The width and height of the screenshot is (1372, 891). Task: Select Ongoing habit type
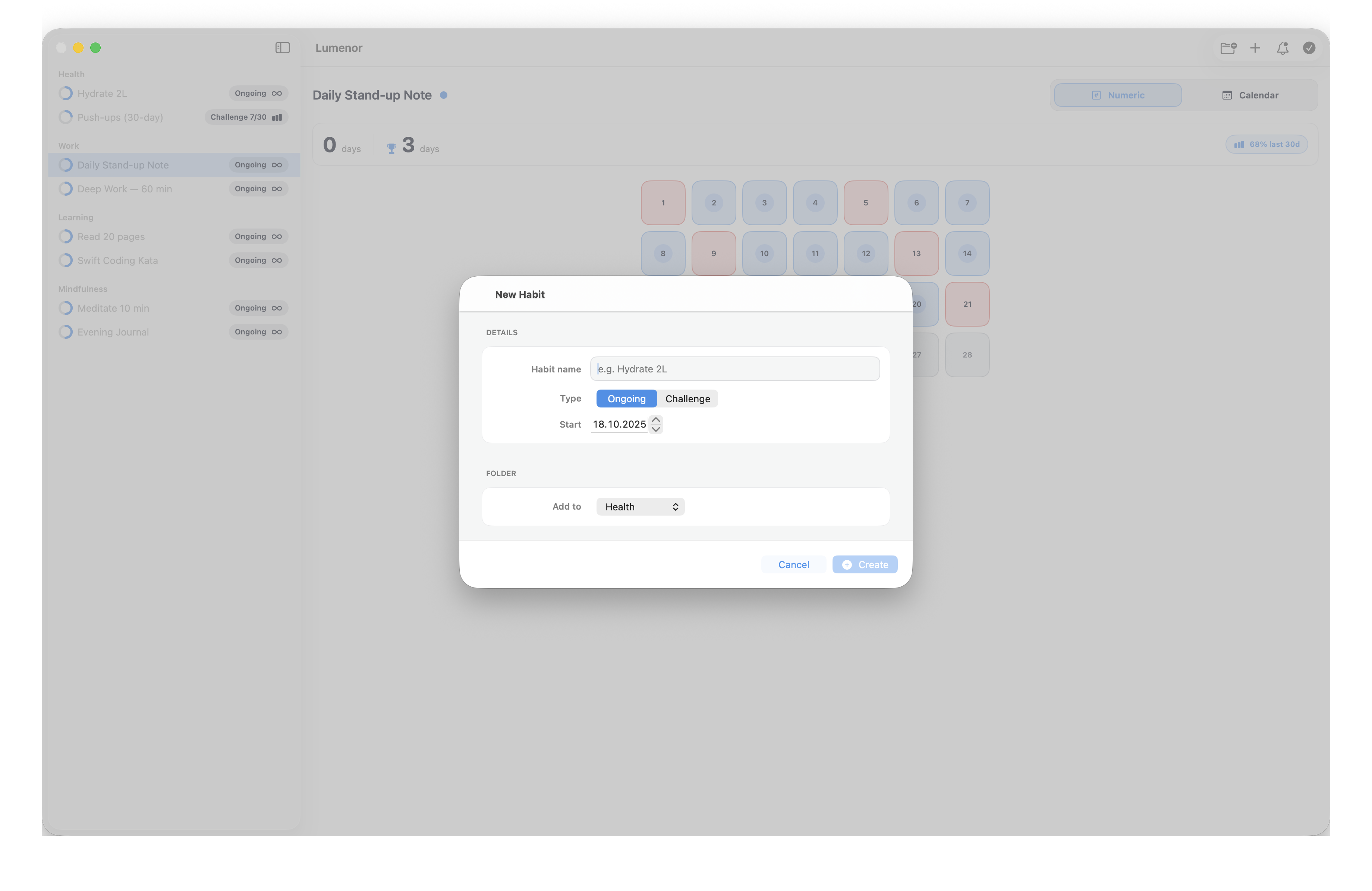click(x=626, y=399)
